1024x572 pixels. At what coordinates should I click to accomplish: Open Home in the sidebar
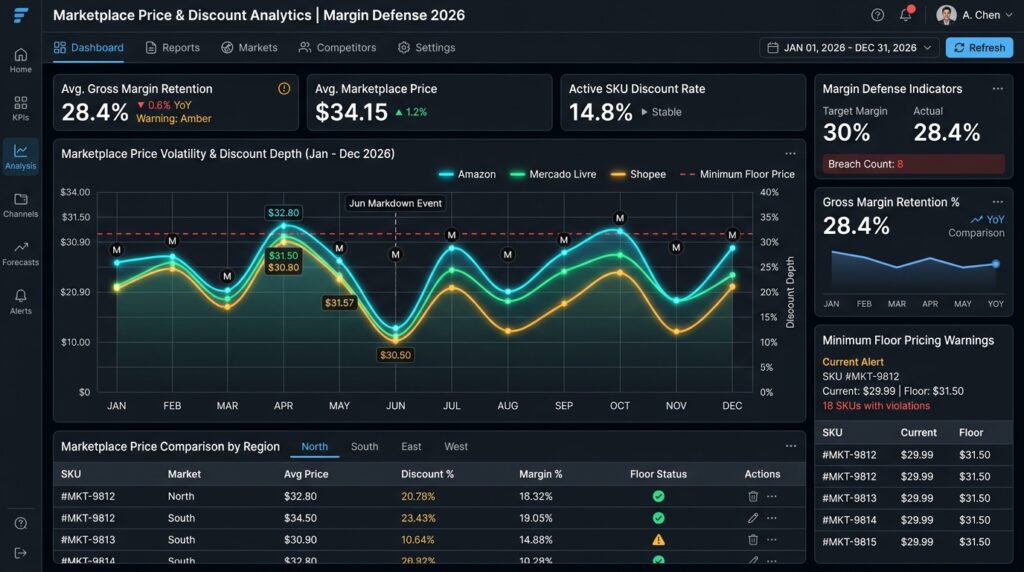click(x=21, y=60)
